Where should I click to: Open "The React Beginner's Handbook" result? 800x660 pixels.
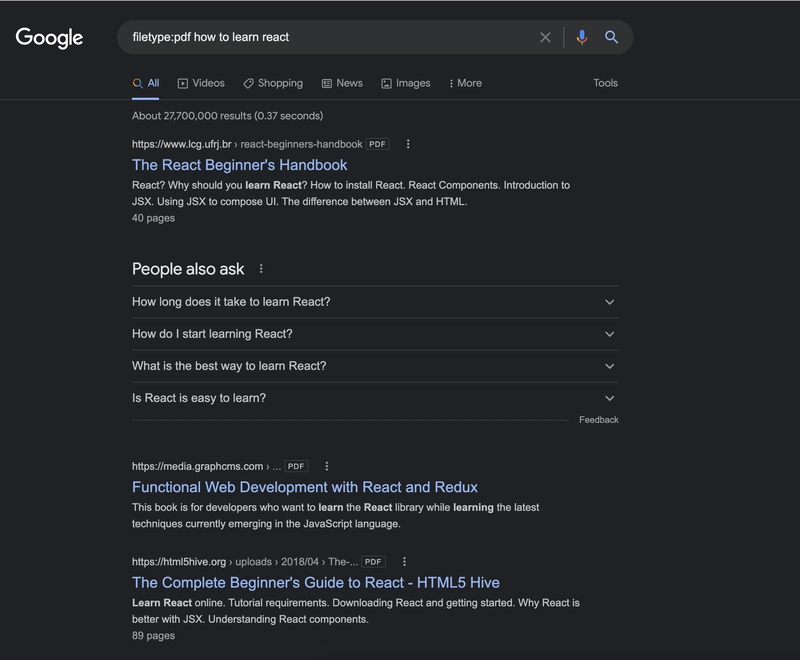239,165
